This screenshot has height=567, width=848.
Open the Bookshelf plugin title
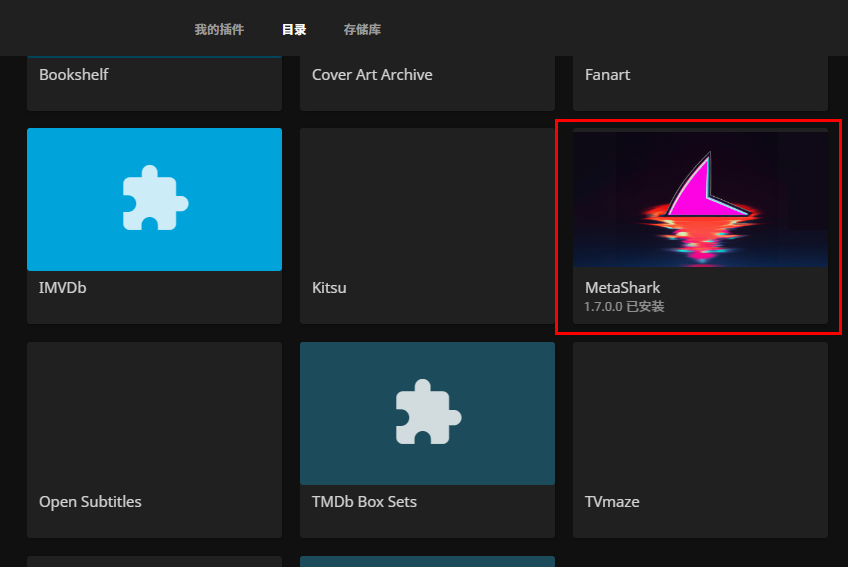point(74,75)
